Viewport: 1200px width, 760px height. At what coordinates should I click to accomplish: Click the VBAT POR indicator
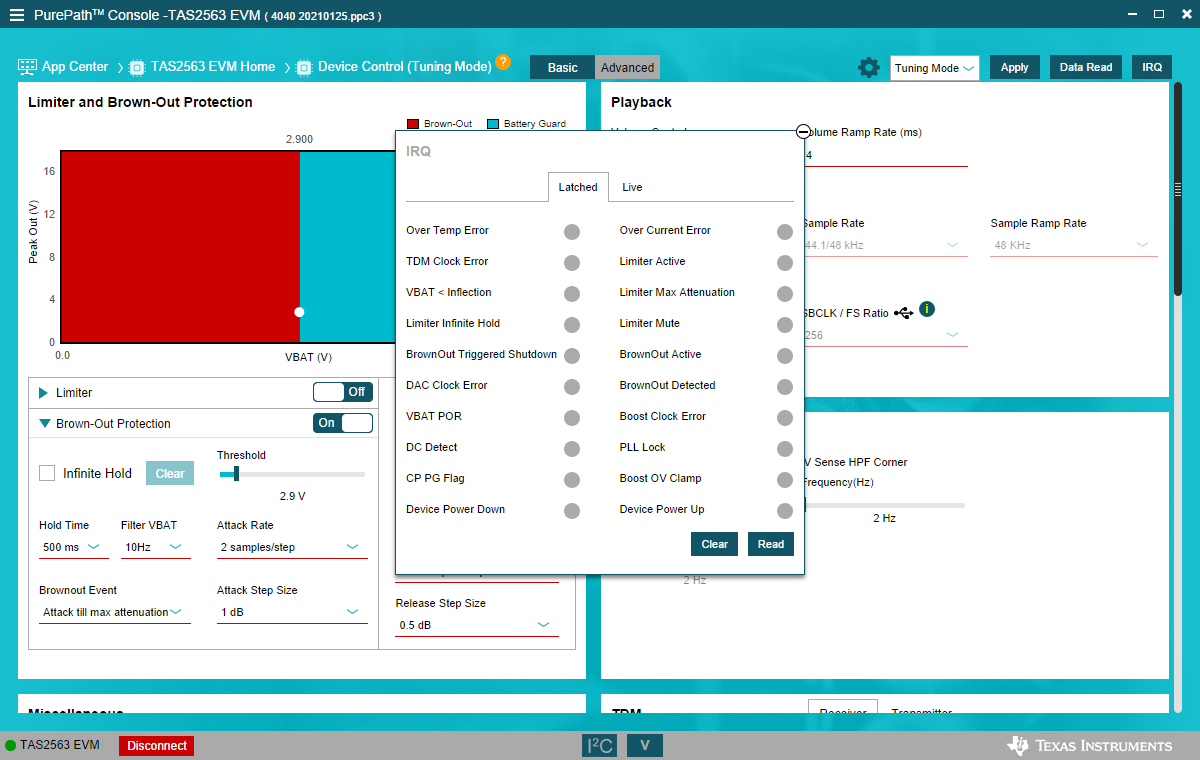[x=572, y=418]
